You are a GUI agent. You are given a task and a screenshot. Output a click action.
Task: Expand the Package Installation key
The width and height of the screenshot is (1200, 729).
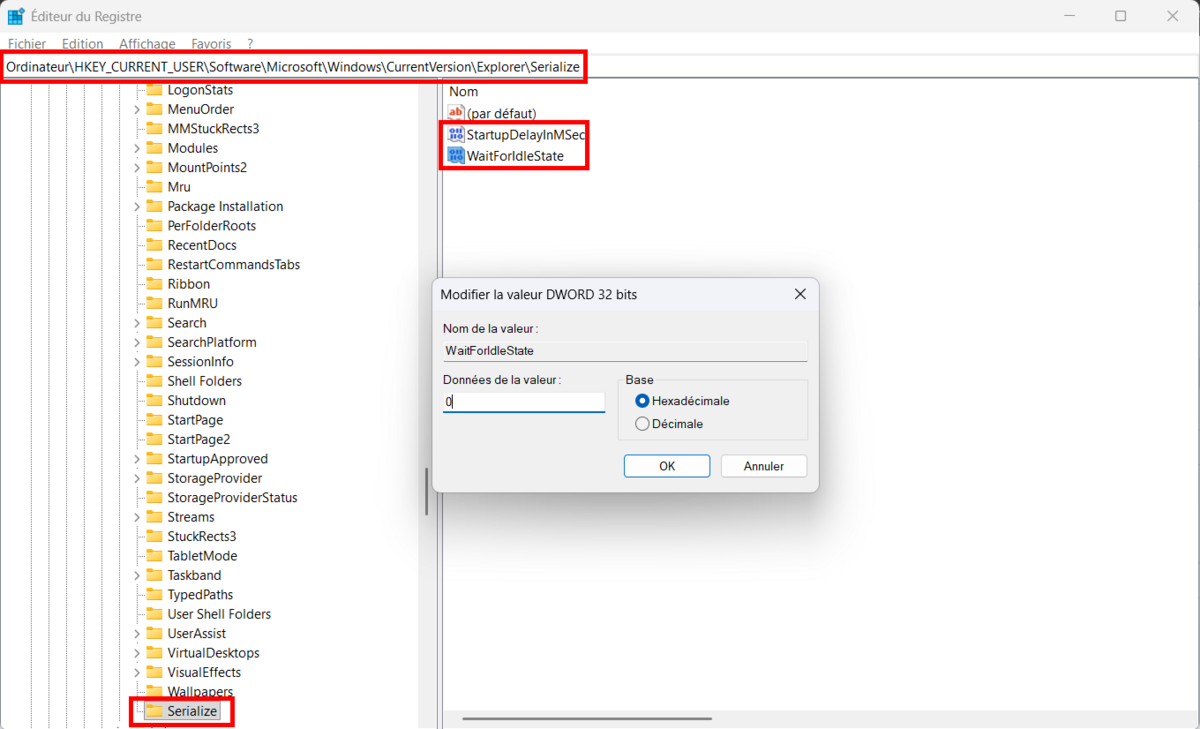[x=137, y=206]
